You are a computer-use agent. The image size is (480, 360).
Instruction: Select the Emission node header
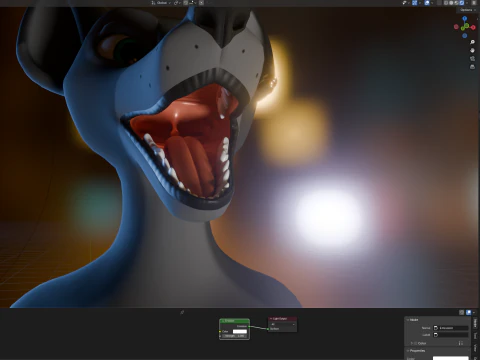(234, 321)
